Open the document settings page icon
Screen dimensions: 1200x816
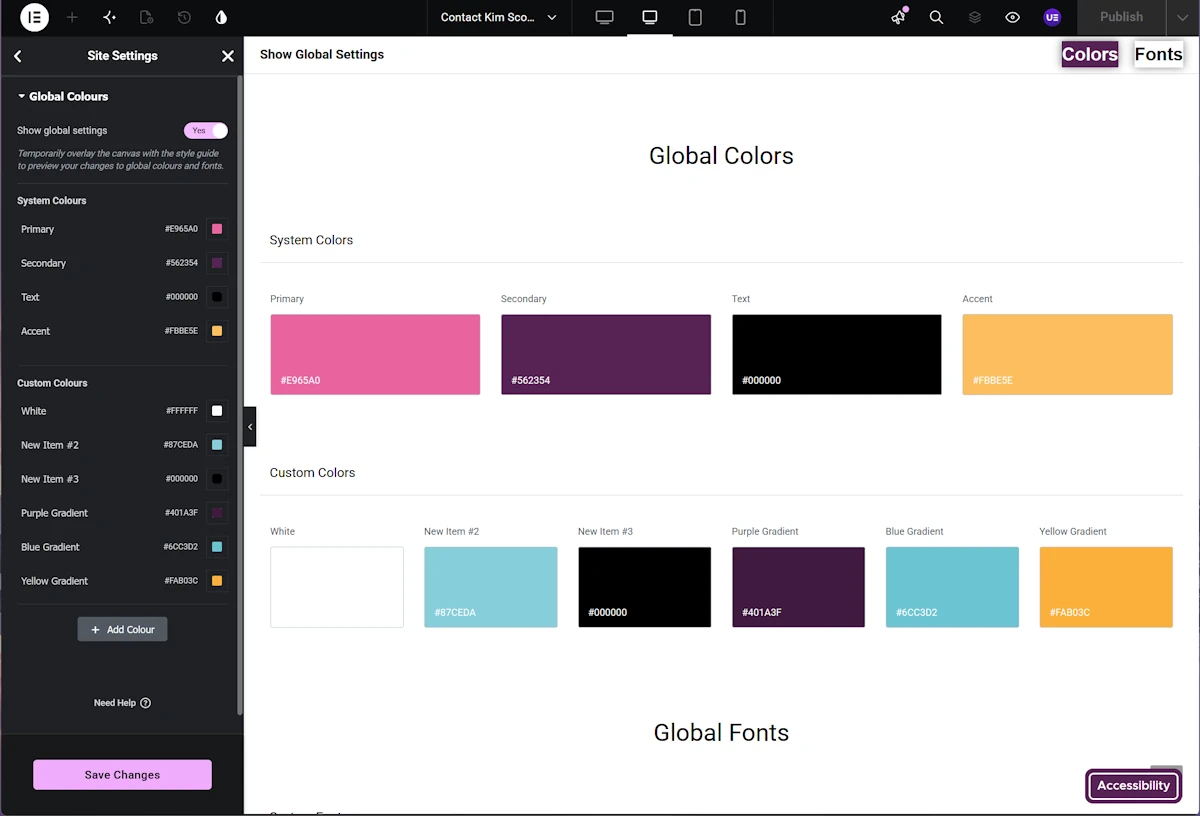point(147,17)
